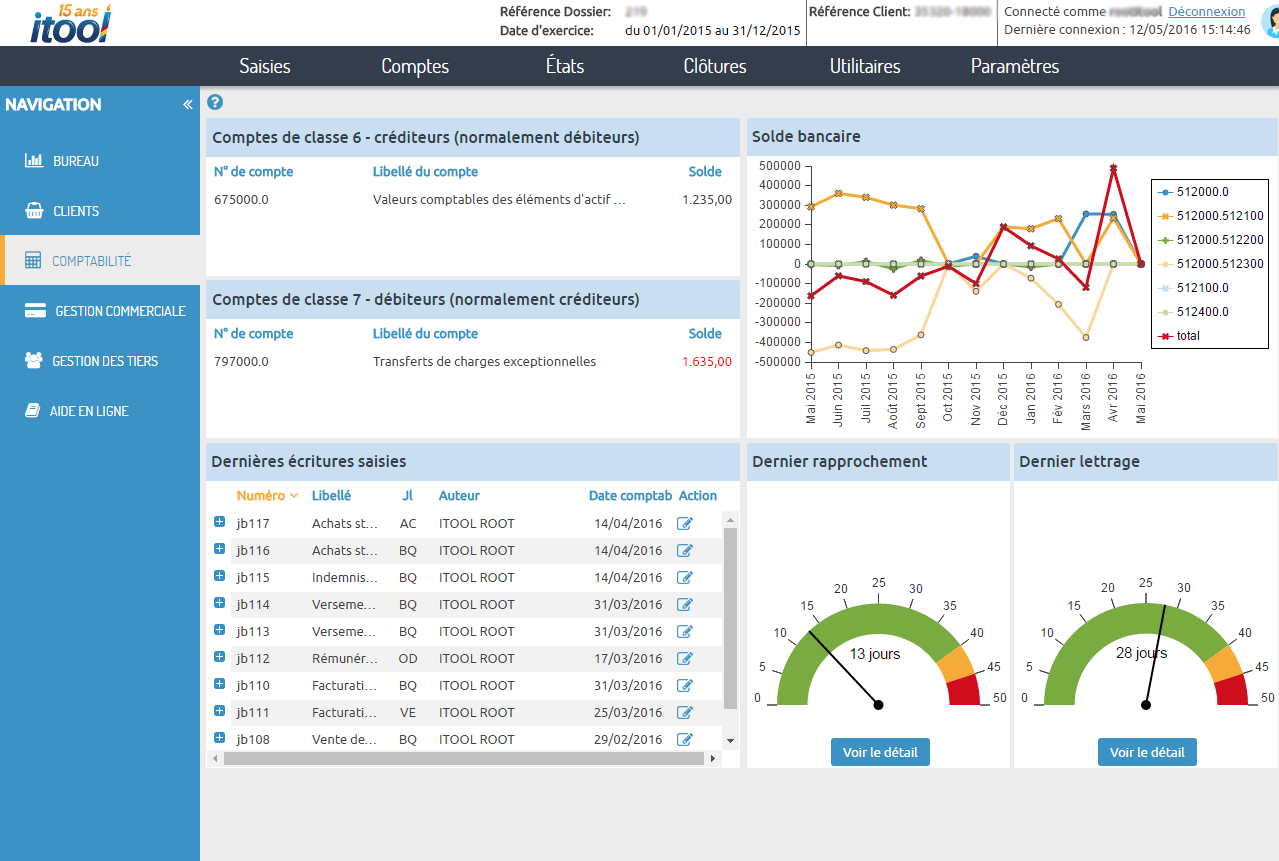Click the Aide en Ligne book icon
The image size is (1279, 861).
[x=32, y=411]
